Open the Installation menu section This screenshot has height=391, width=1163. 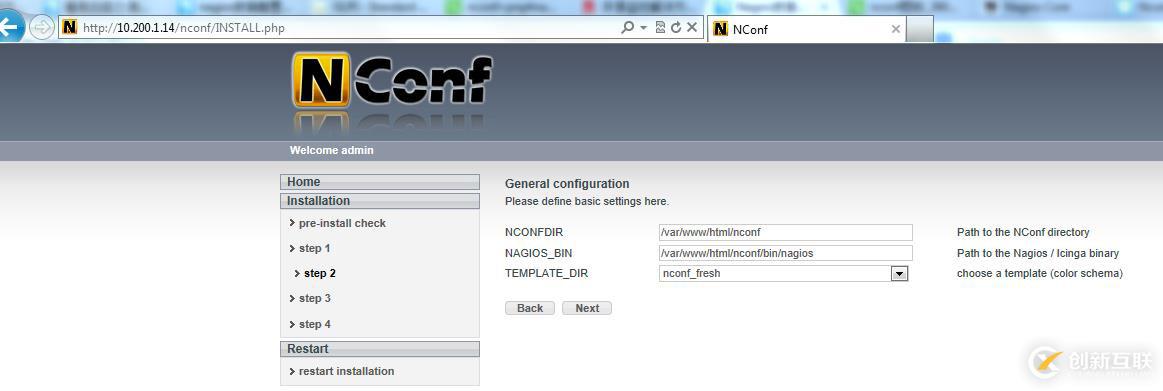[x=380, y=201]
